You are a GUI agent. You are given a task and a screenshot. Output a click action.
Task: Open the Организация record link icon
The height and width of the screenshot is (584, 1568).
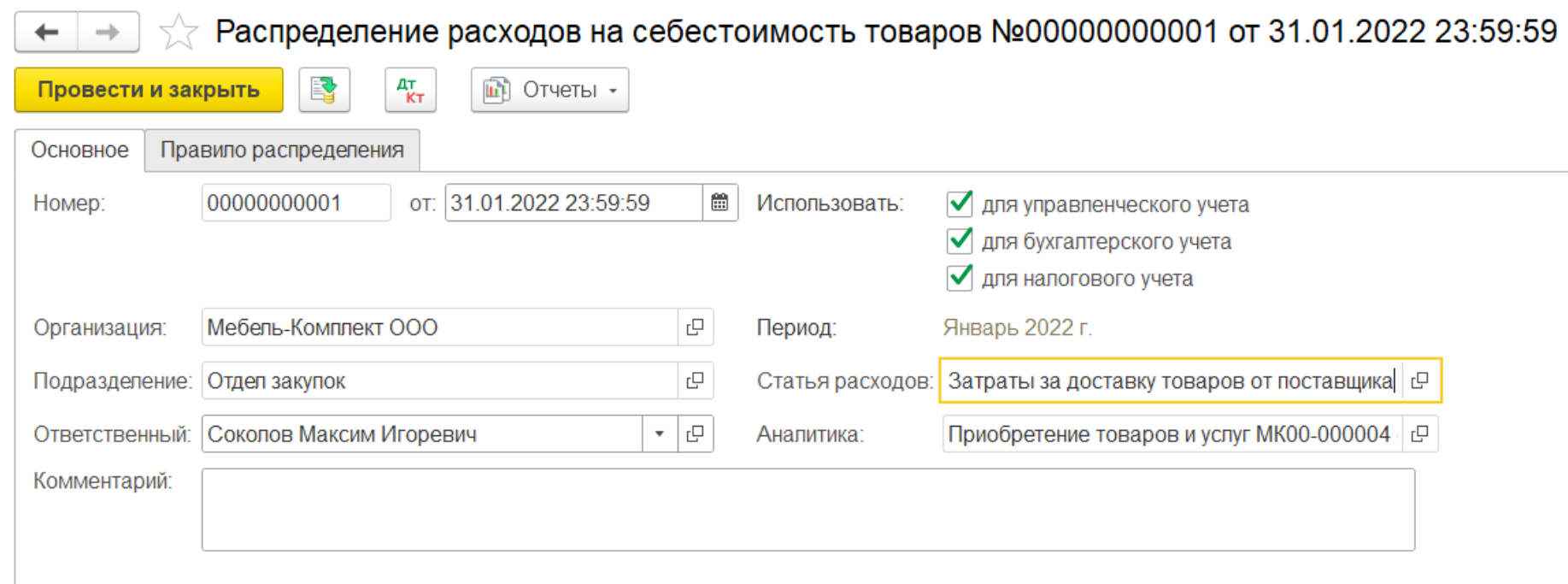coord(696,327)
